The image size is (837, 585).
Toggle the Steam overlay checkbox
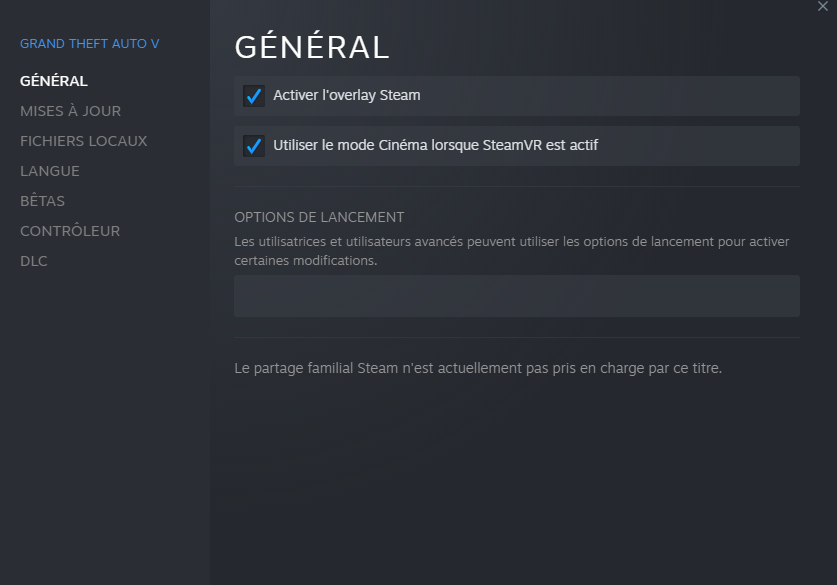254,96
